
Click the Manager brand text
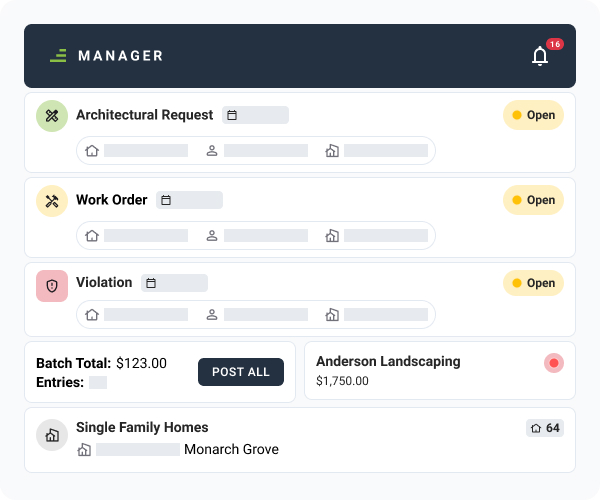point(120,56)
